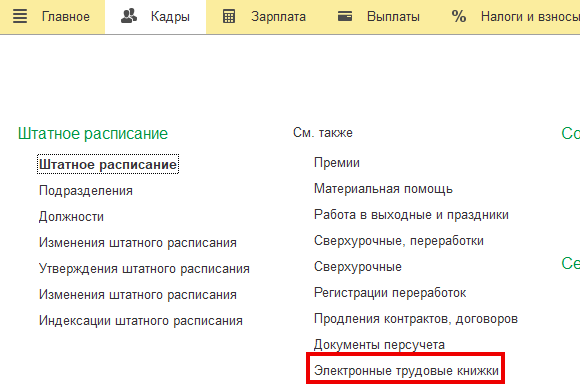Open the Премии link
Viewport: 580px width, 391px height.
pos(337,162)
